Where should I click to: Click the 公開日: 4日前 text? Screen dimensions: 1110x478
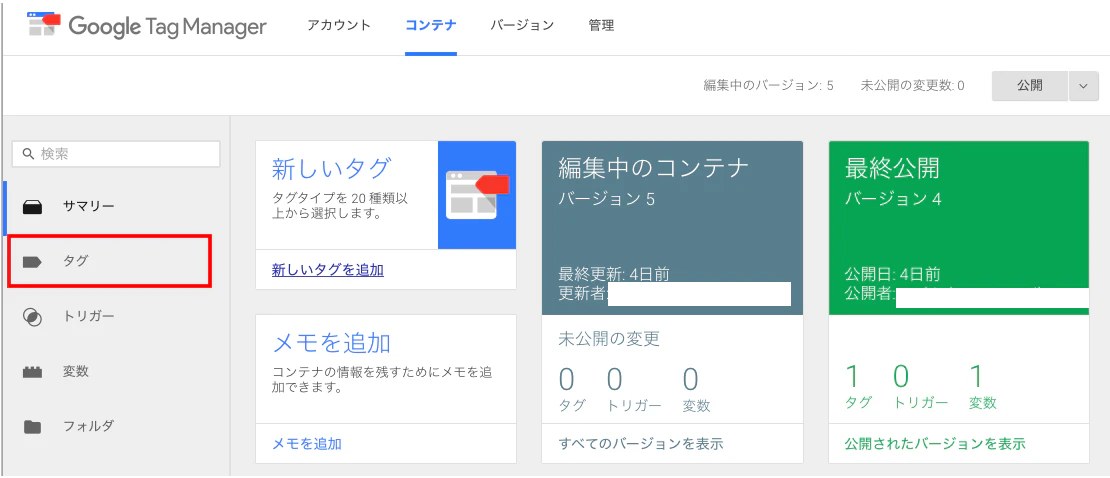coord(892,273)
